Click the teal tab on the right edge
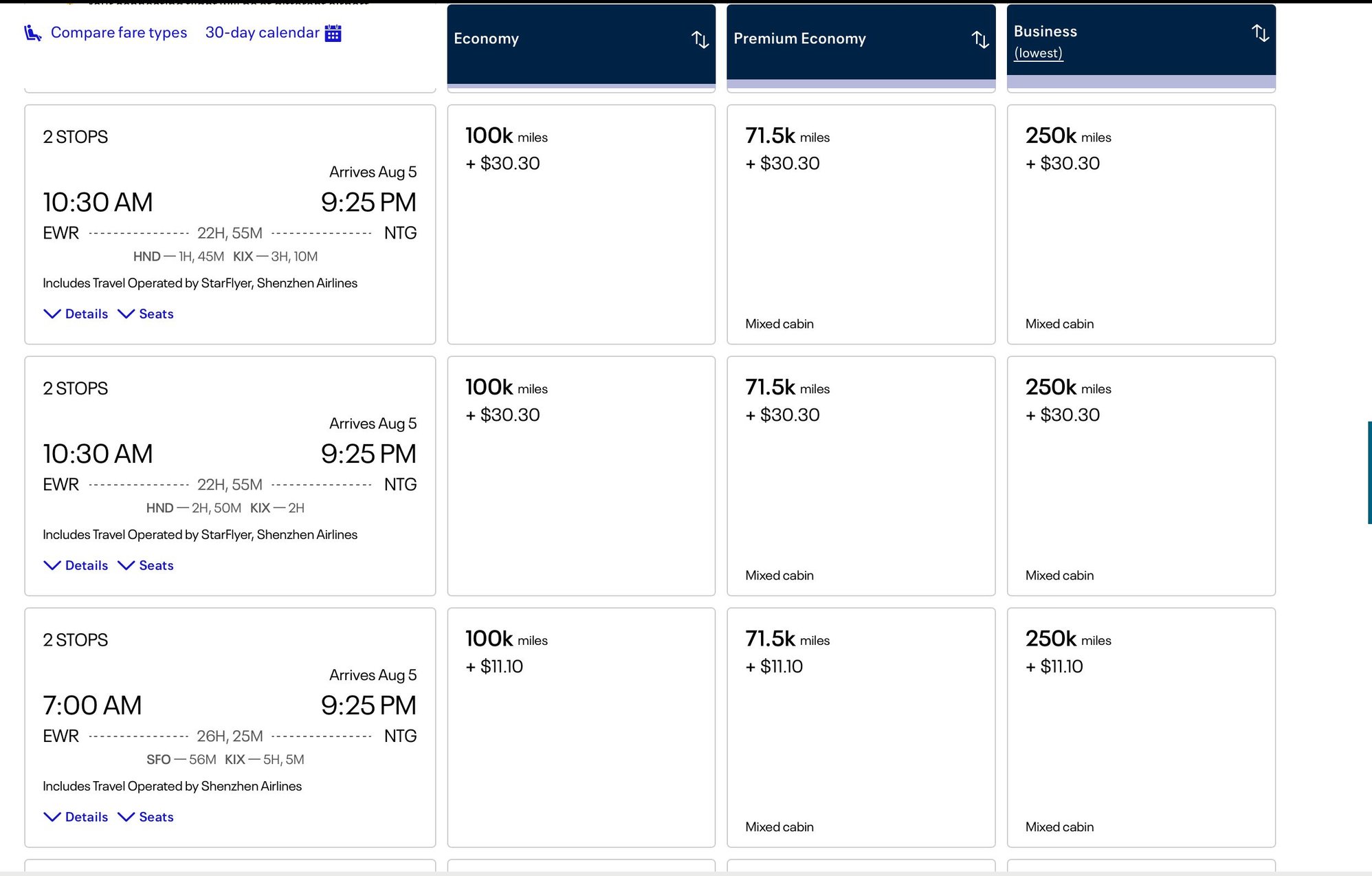 [1369, 472]
